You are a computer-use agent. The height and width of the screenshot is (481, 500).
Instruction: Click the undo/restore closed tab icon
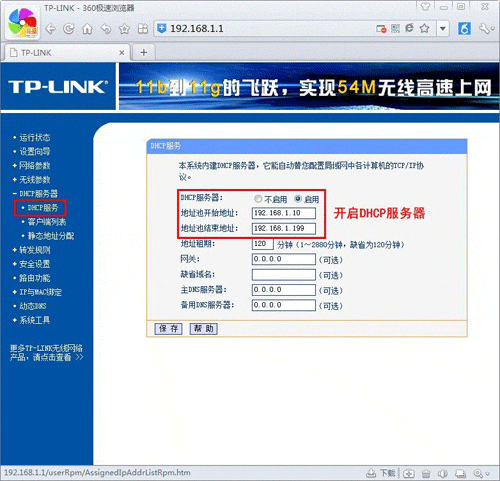click(106, 29)
